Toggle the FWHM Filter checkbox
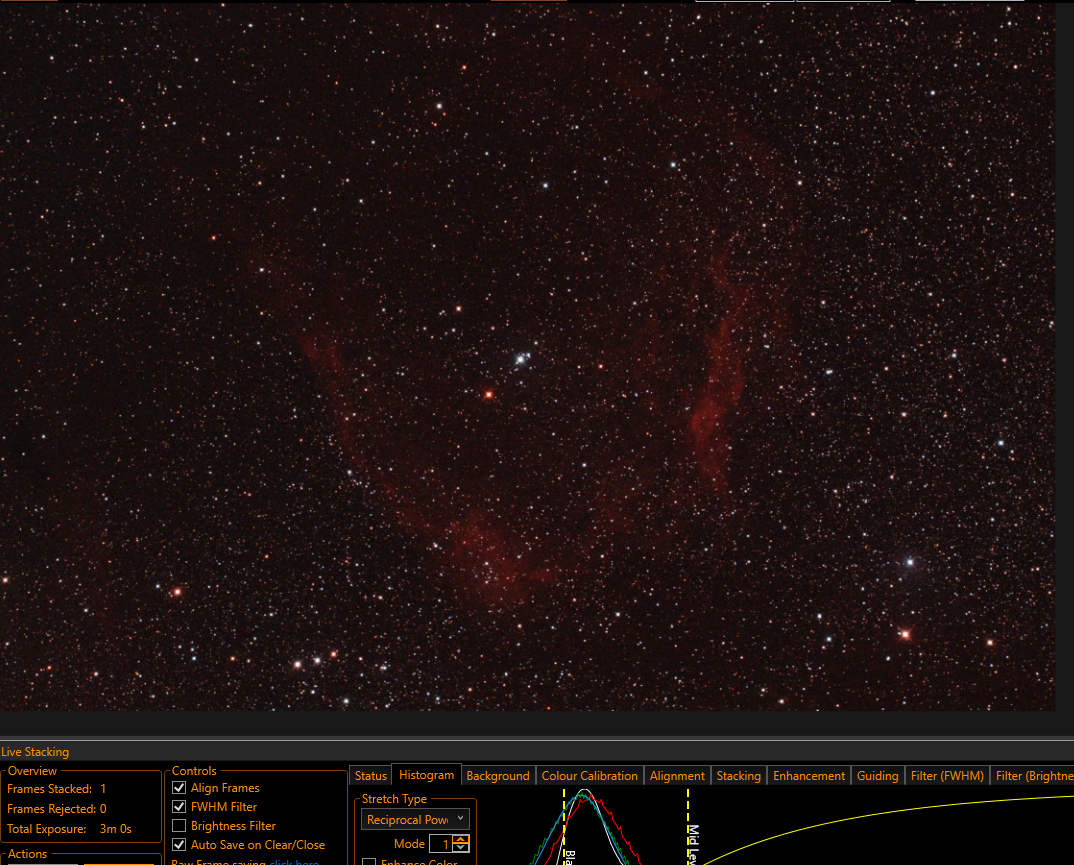This screenshot has width=1074, height=865. (179, 807)
